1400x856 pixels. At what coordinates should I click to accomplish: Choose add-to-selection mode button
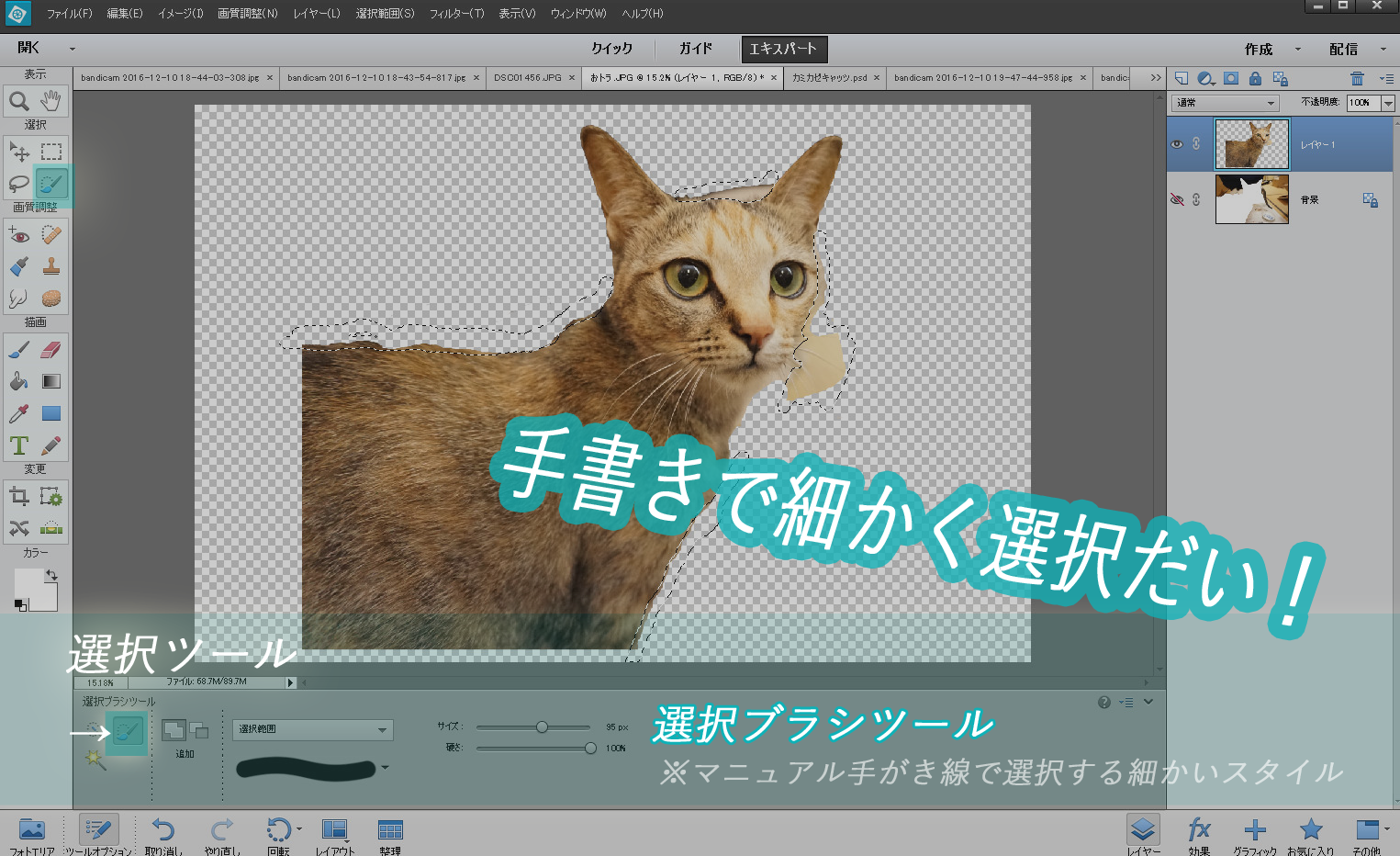click(174, 730)
